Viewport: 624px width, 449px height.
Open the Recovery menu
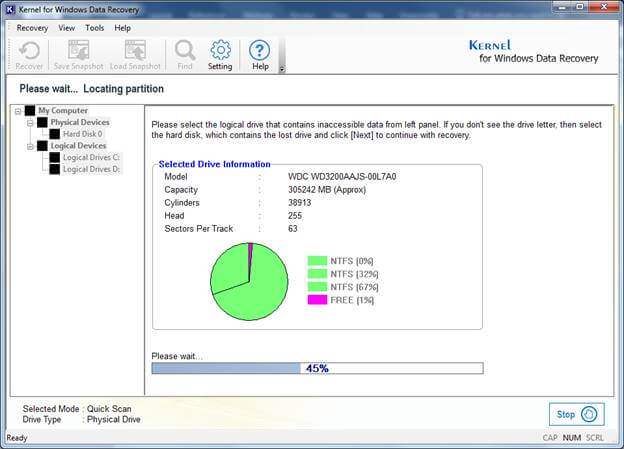tap(32, 28)
